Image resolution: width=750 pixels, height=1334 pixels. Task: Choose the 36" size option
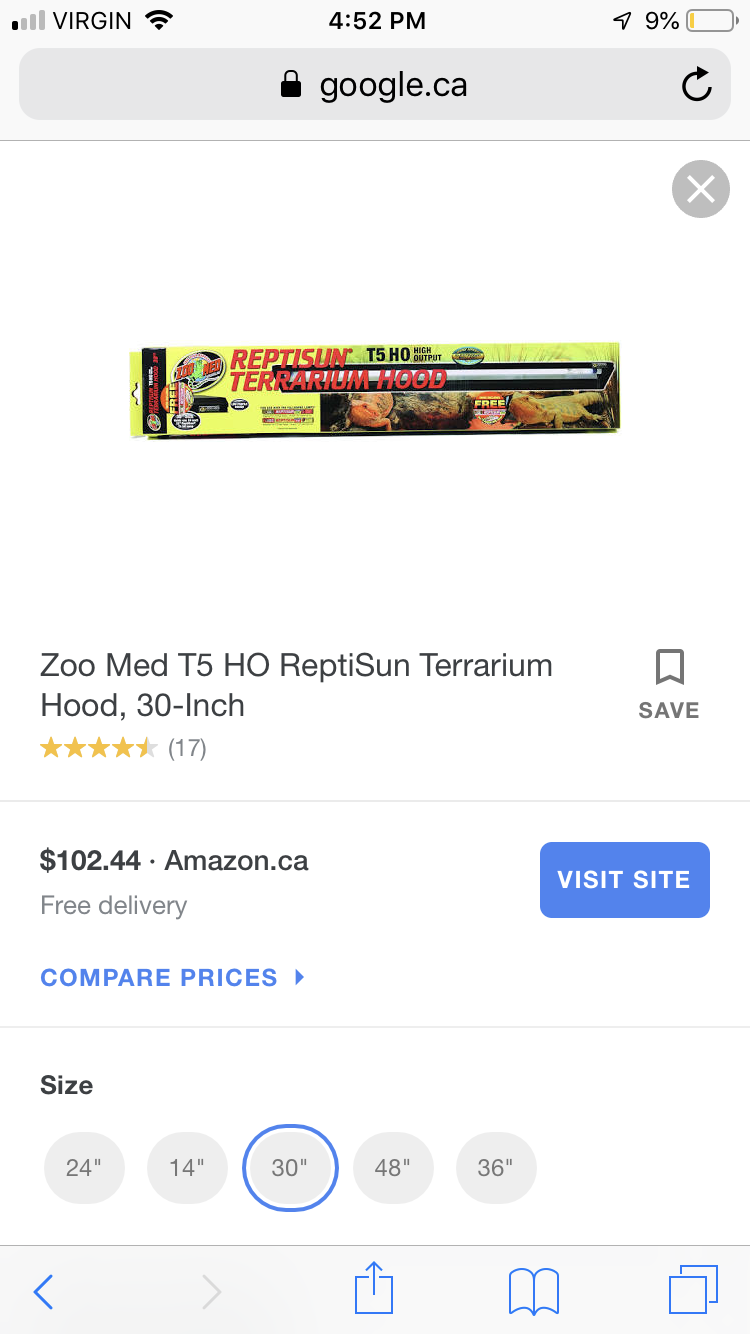[x=496, y=1168]
